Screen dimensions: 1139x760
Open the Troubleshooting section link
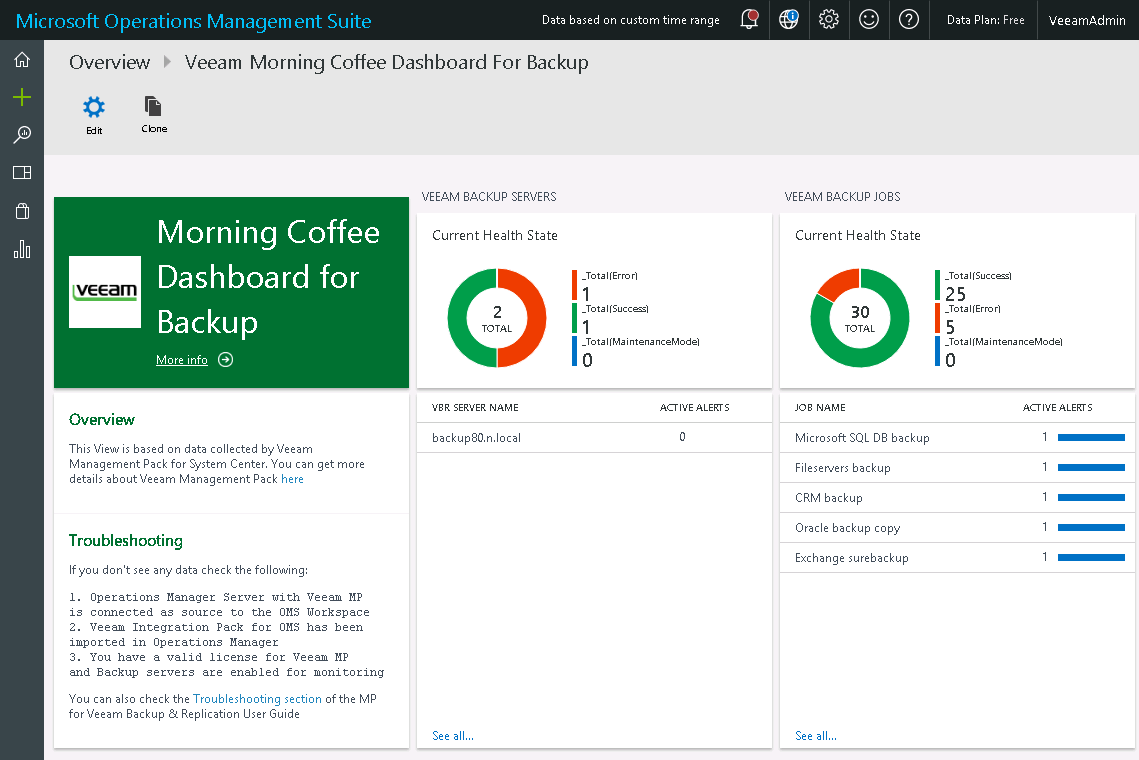coord(257,699)
